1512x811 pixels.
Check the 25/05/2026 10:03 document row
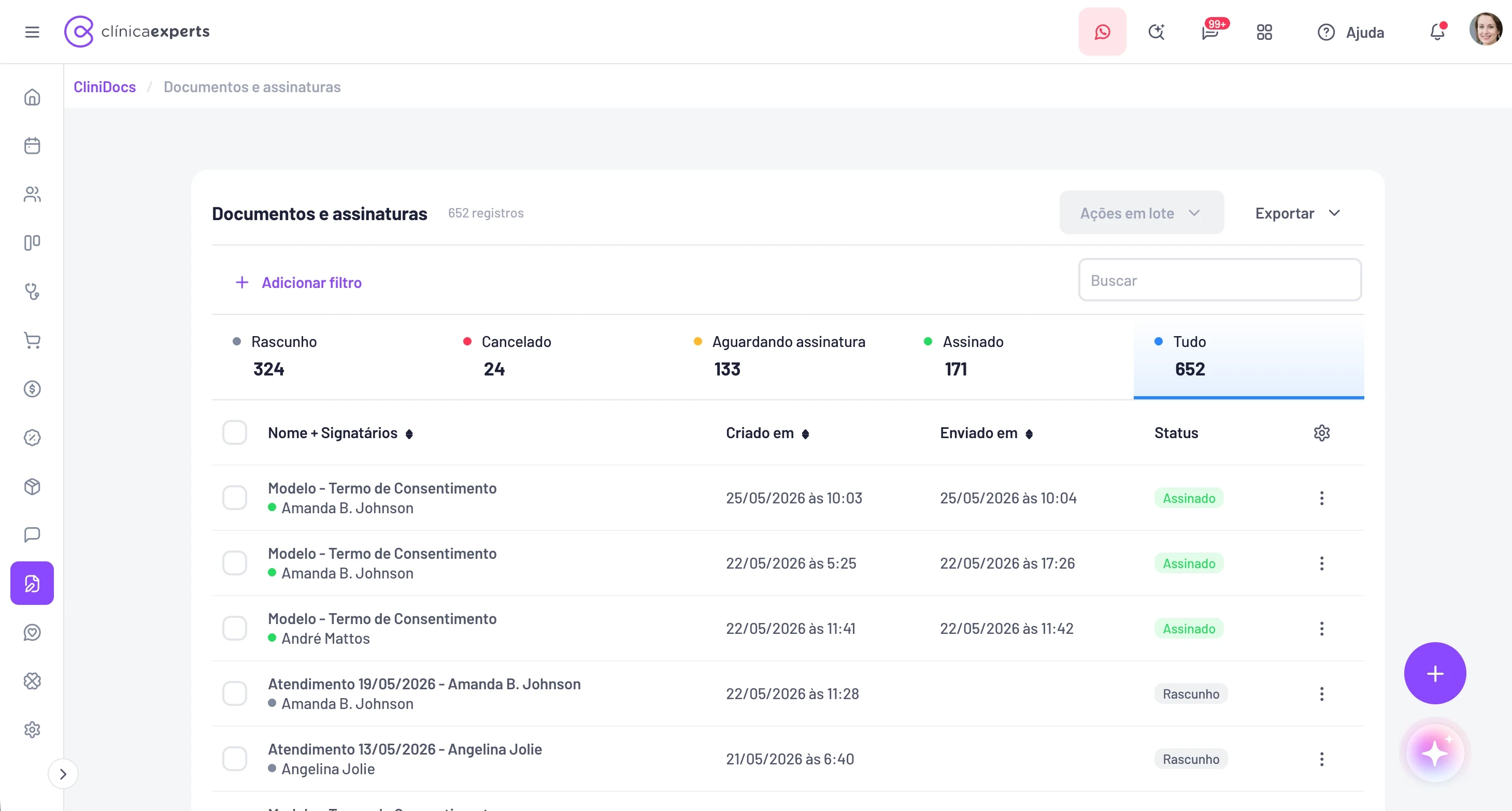click(235, 498)
